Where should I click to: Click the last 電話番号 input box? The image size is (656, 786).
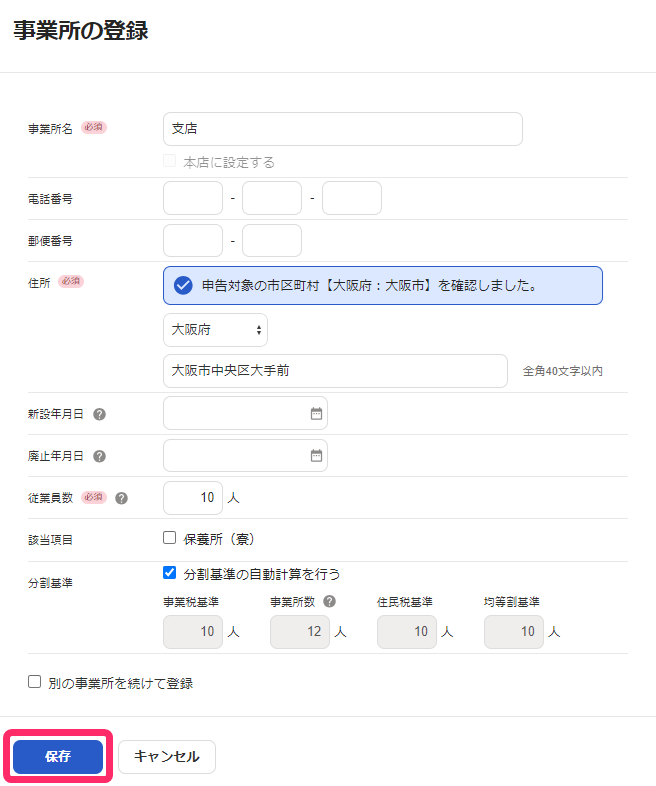tap(352, 198)
